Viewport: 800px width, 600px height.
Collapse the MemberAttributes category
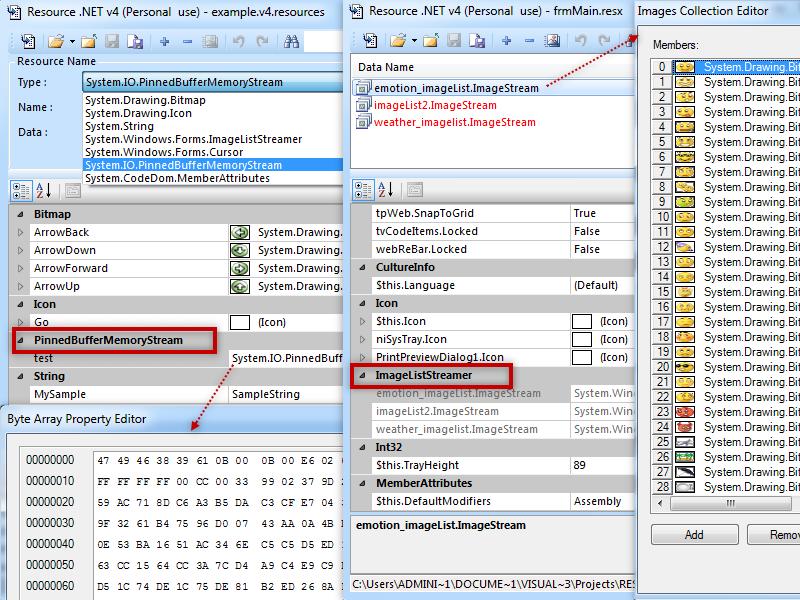point(362,483)
